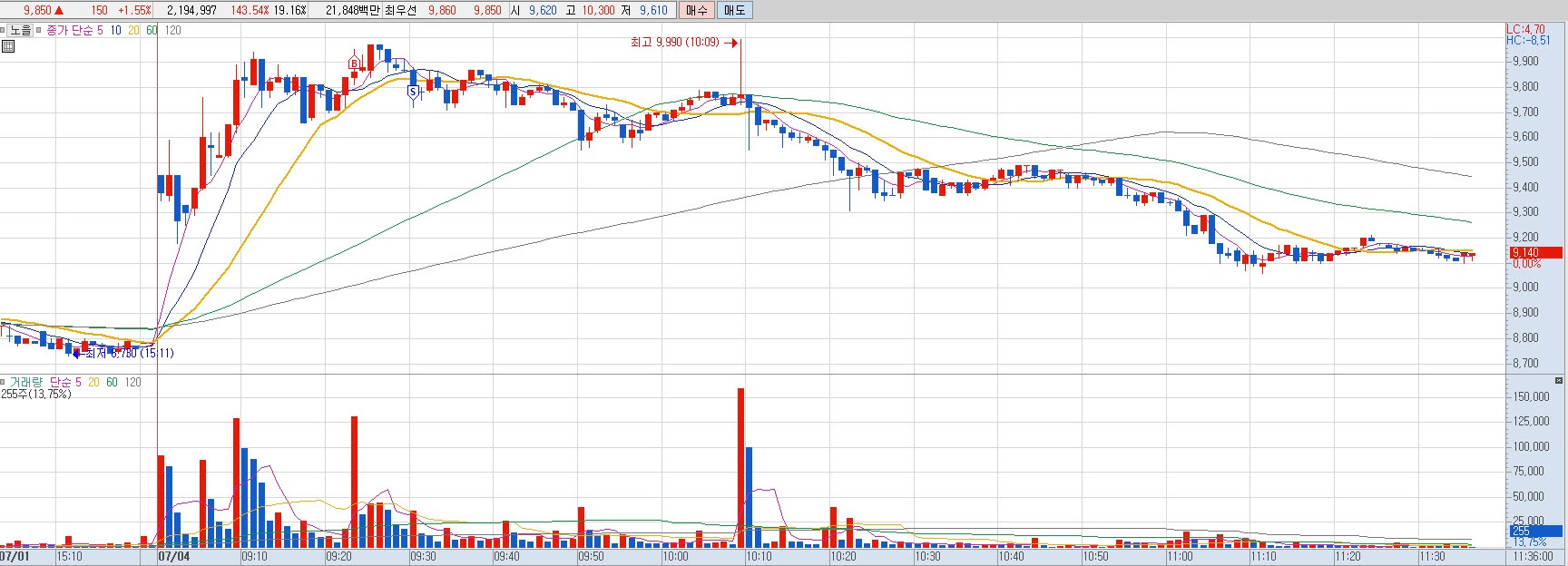Toggle the small square before 노을
The height and width of the screenshot is (566, 1568).
coord(3,30)
